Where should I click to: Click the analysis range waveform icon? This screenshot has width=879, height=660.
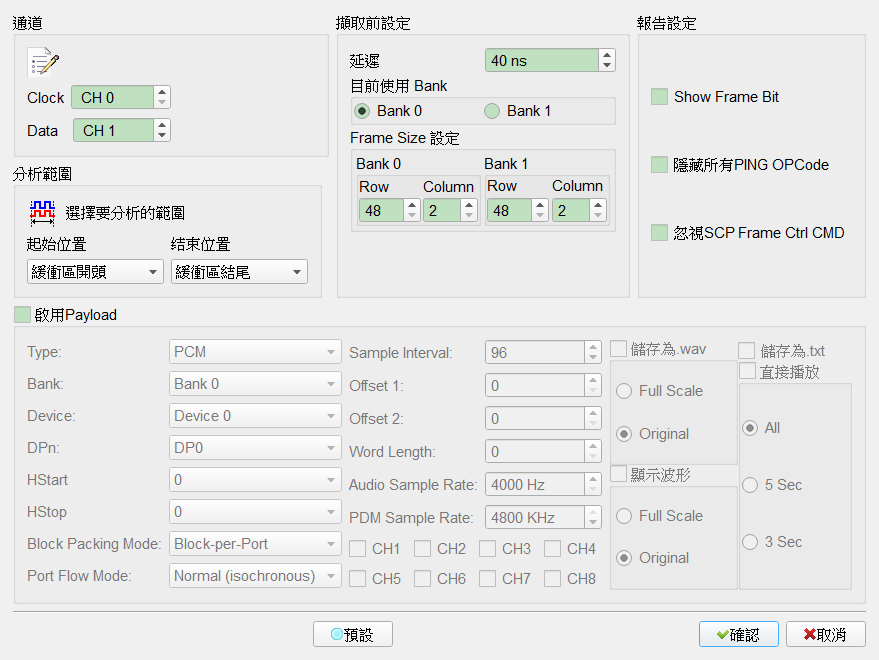pos(42,213)
